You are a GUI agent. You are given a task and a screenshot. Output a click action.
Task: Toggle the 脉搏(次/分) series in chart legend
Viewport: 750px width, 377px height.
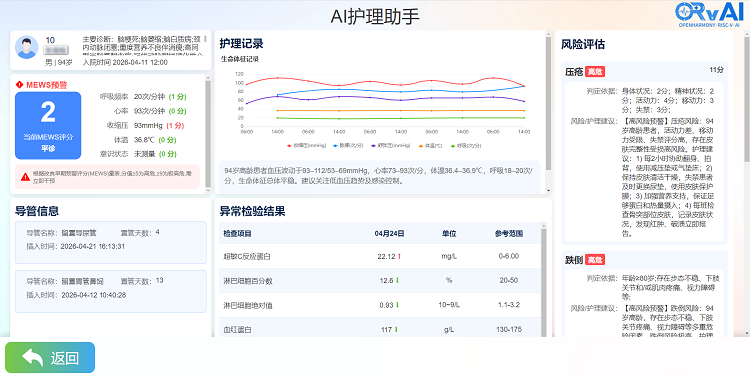(x=348, y=145)
